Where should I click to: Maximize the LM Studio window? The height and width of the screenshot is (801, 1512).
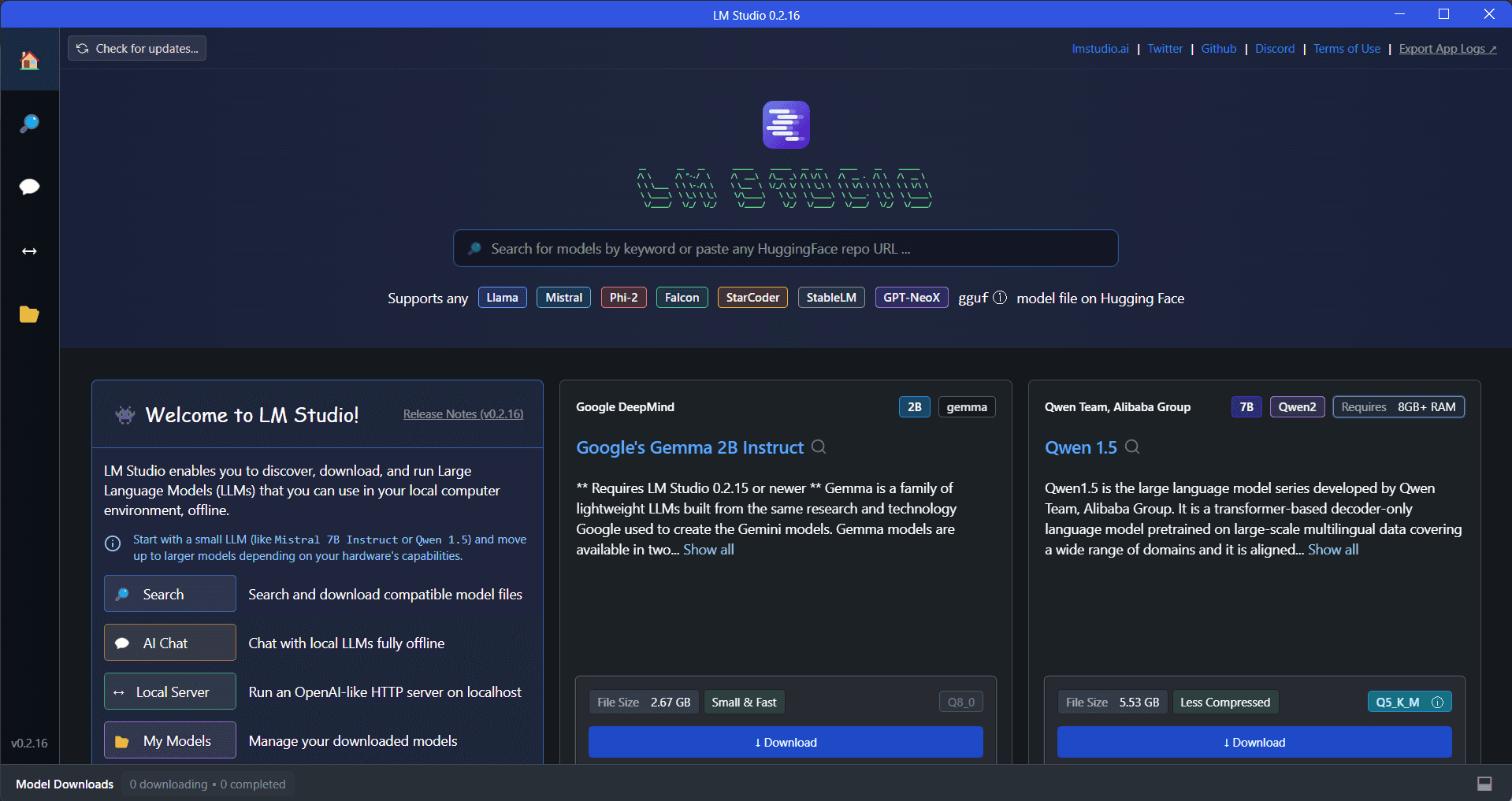(1443, 14)
